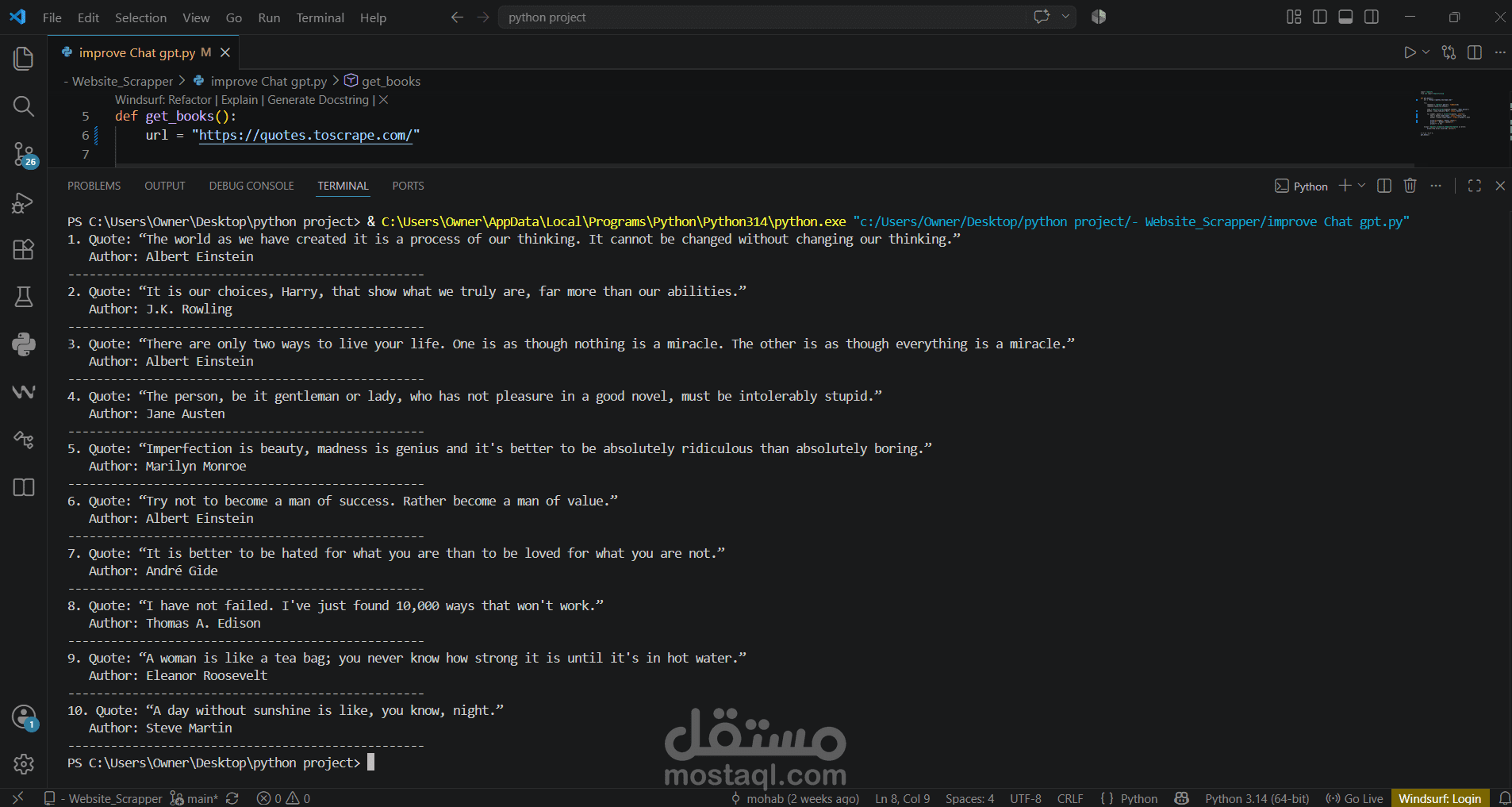The width and height of the screenshot is (1512, 807).
Task: Open terminal panel Views and More Actions
Action: coord(1436,186)
